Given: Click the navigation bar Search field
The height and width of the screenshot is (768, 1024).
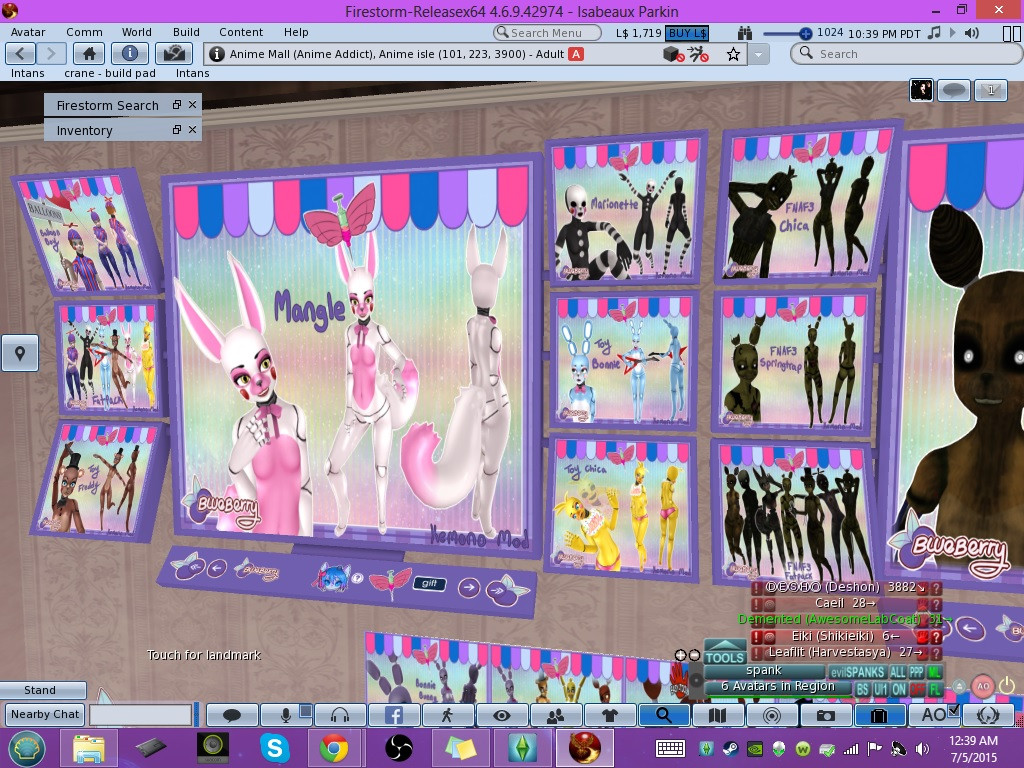Looking at the screenshot, I should [x=906, y=54].
